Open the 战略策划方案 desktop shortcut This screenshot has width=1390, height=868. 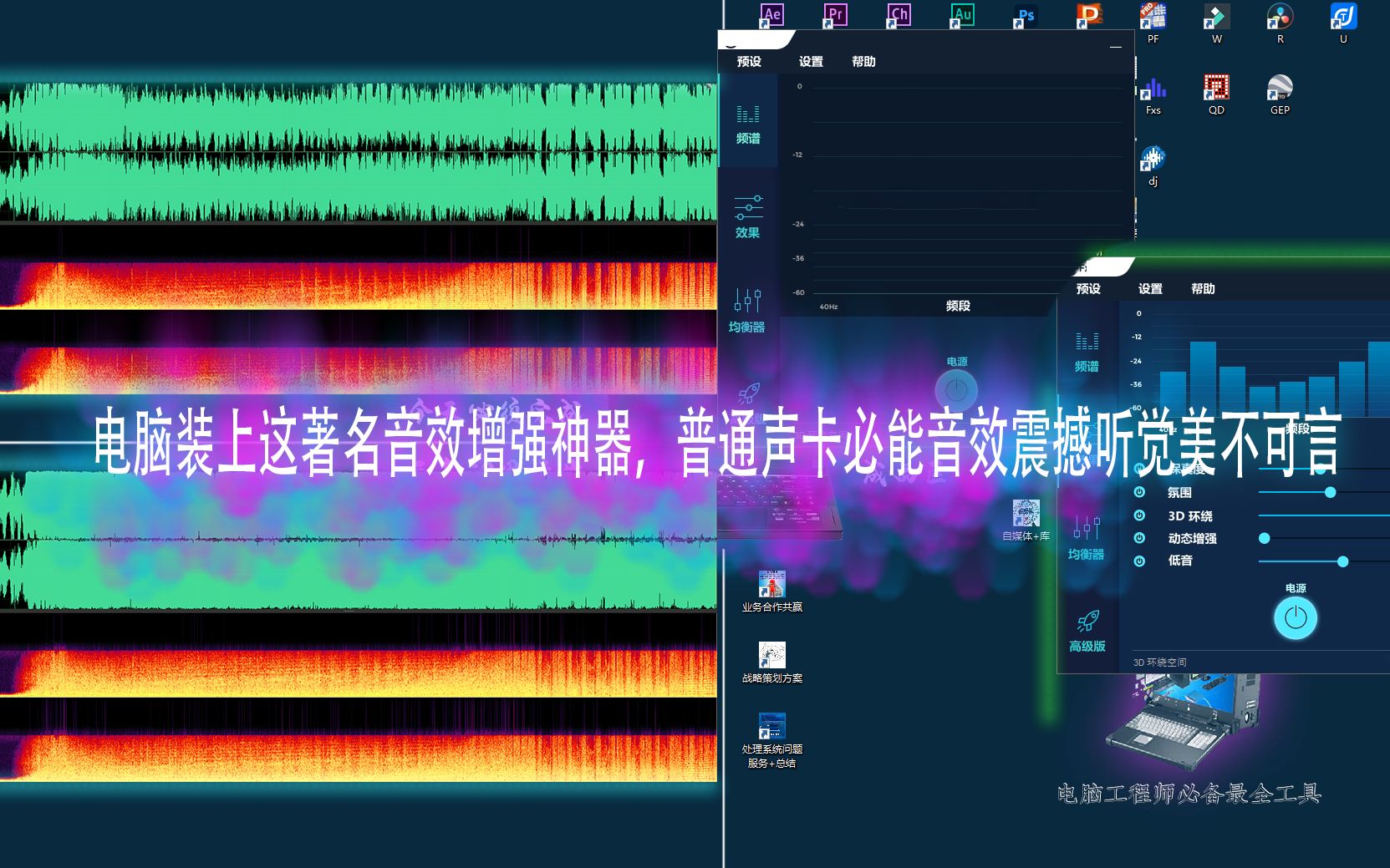771,662
